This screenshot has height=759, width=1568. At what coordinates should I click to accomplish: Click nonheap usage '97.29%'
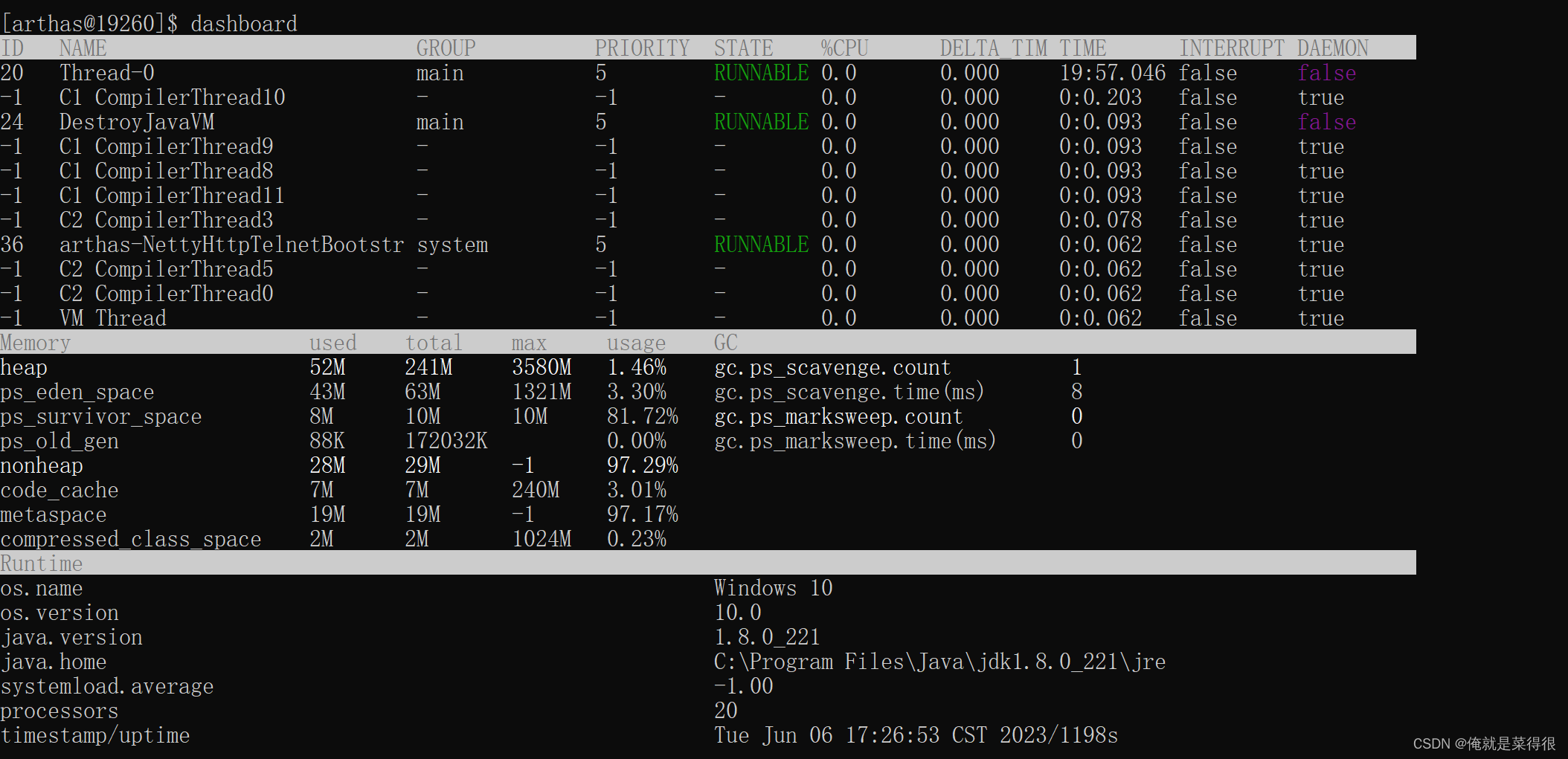643,465
